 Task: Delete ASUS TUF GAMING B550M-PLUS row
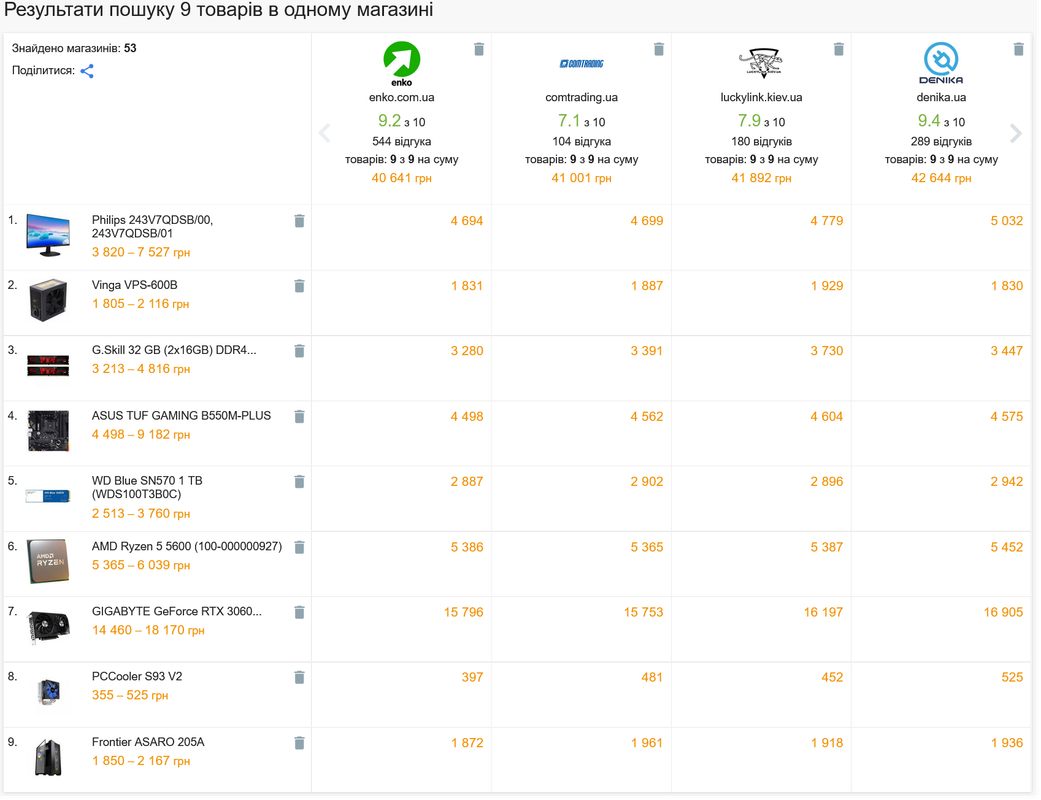click(x=299, y=417)
